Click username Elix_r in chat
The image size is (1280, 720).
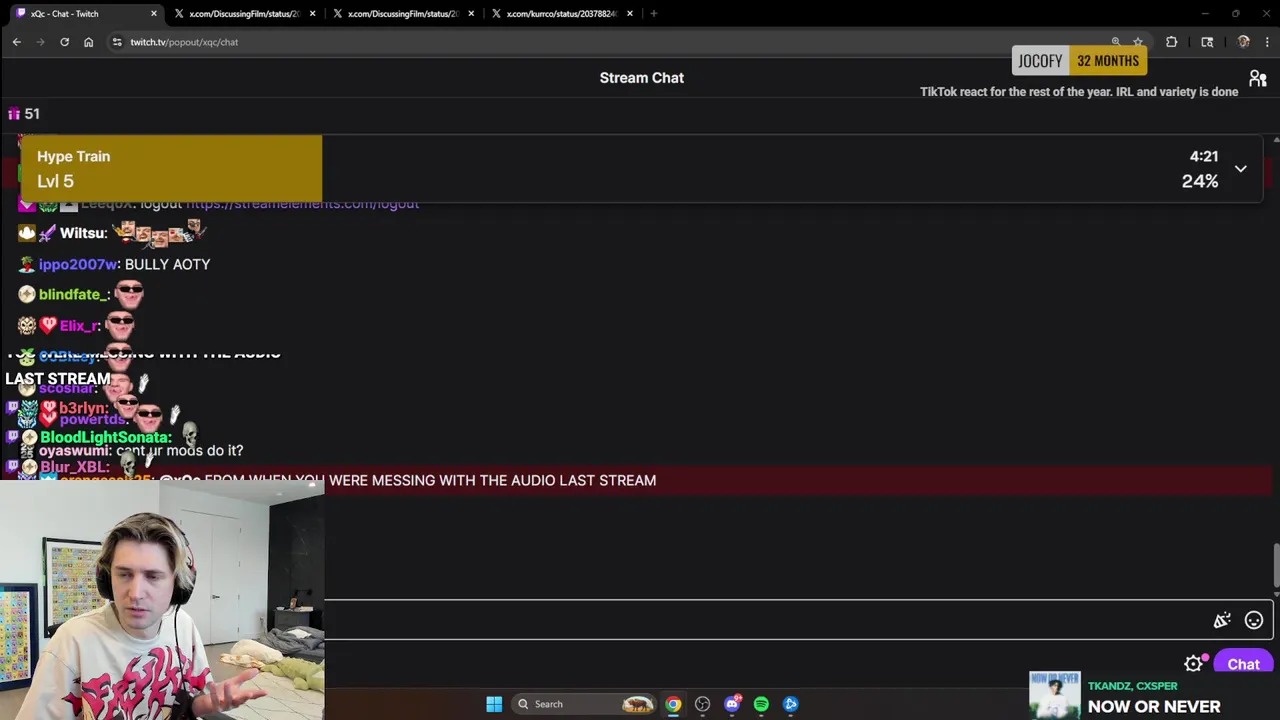79,325
